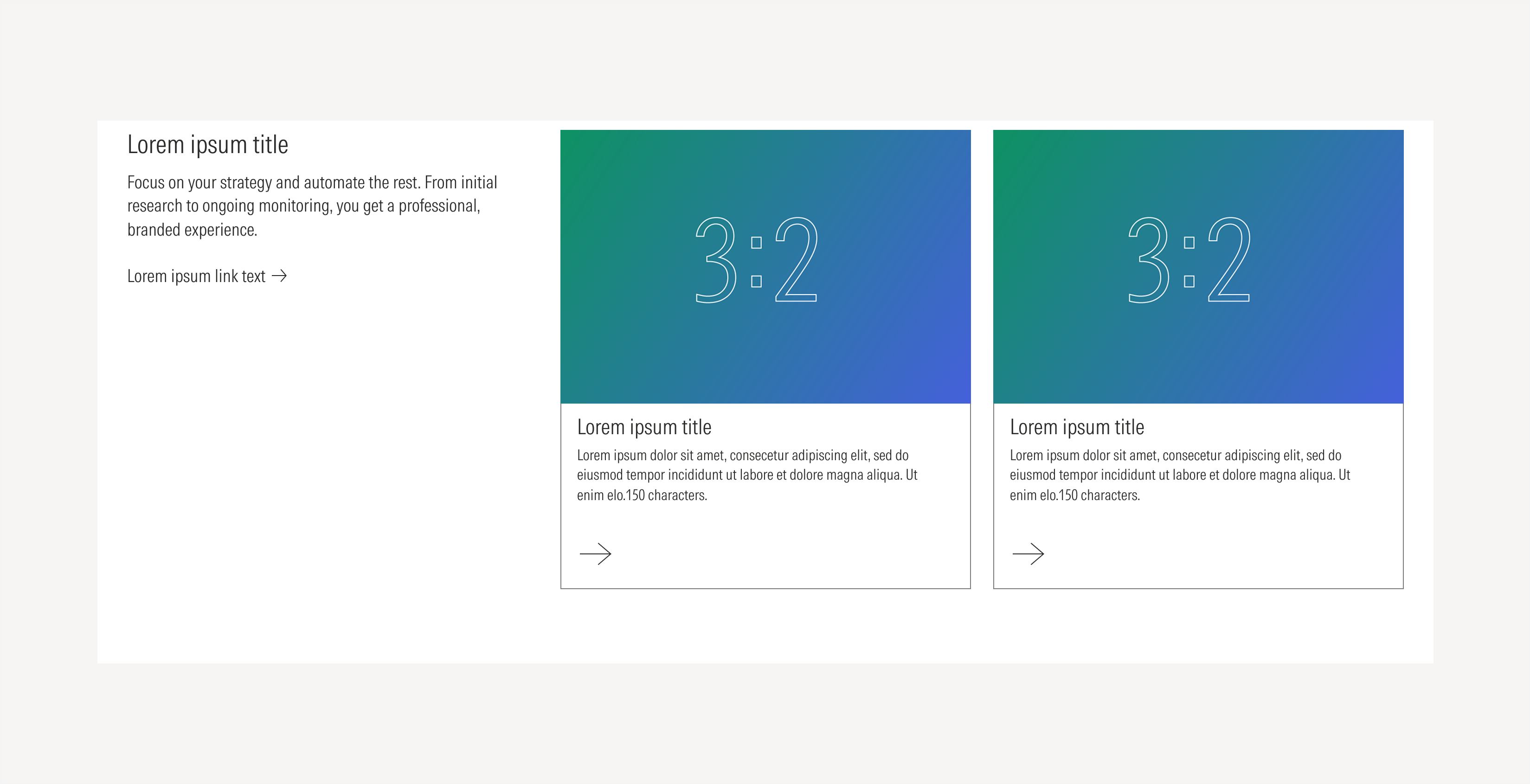Select the arrow next to Lorem ipsum link text
1530x784 pixels.
280,276
